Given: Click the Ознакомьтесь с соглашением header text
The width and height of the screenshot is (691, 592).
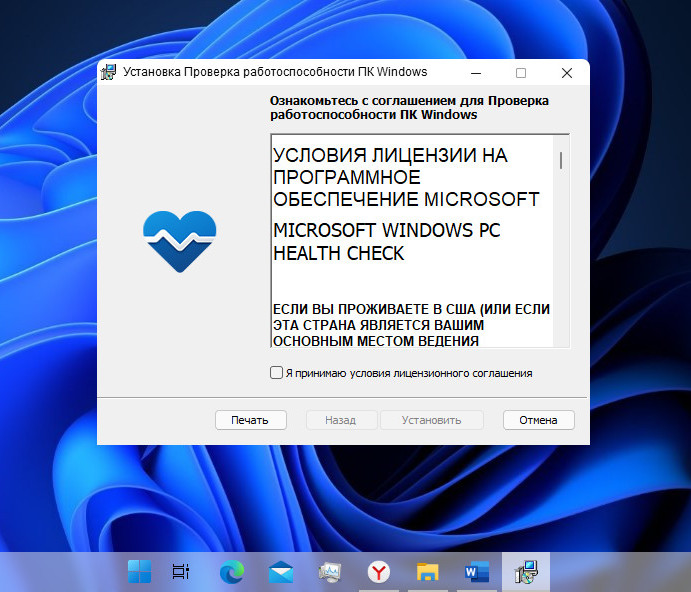Looking at the screenshot, I should pyautogui.click(x=409, y=107).
